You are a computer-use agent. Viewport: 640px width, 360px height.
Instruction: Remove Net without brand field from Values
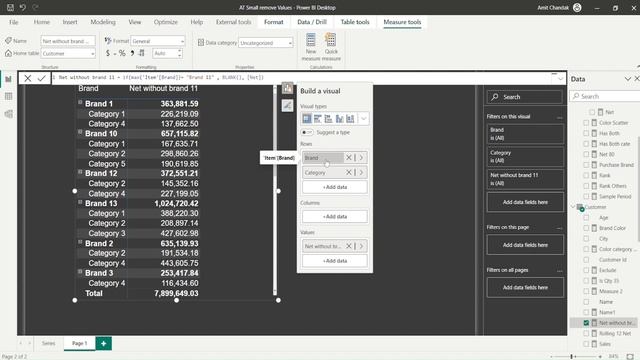349,246
